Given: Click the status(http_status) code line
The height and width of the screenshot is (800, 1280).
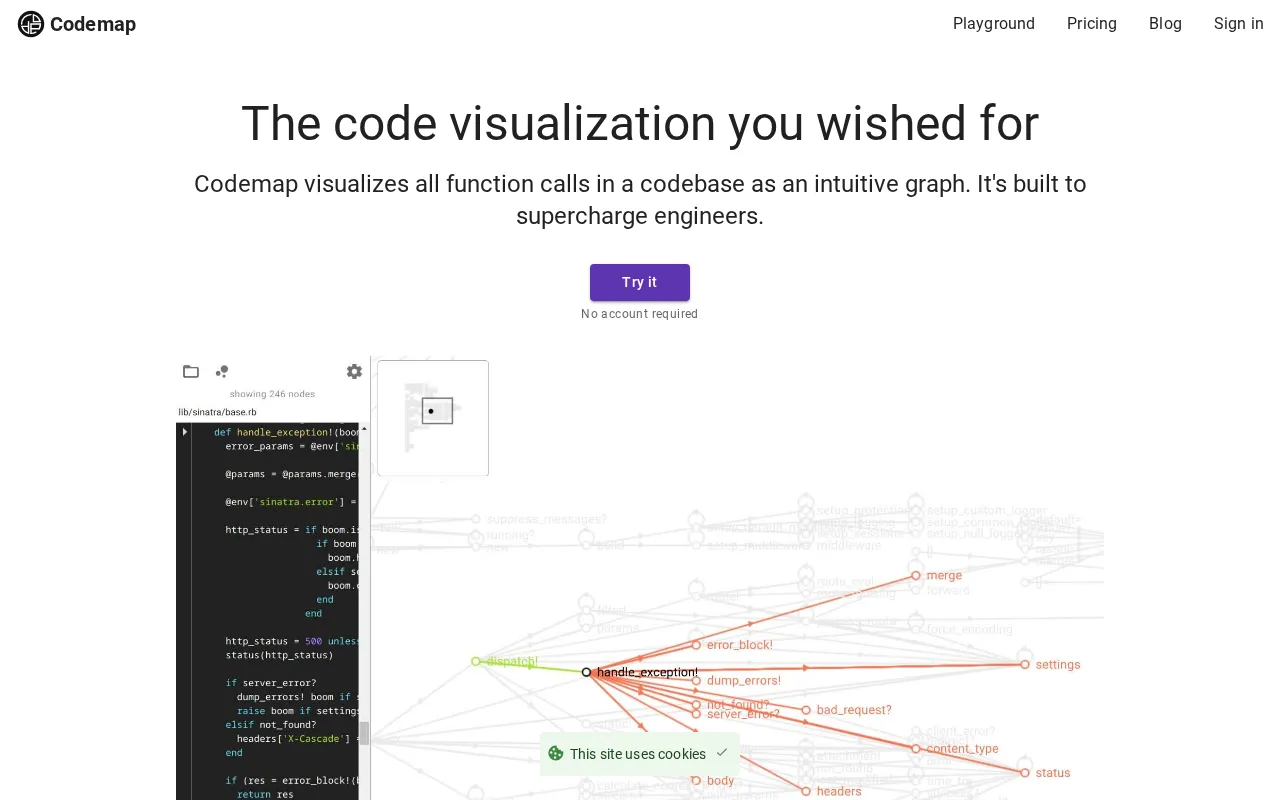Looking at the screenshot, I should tap(279, 656).
